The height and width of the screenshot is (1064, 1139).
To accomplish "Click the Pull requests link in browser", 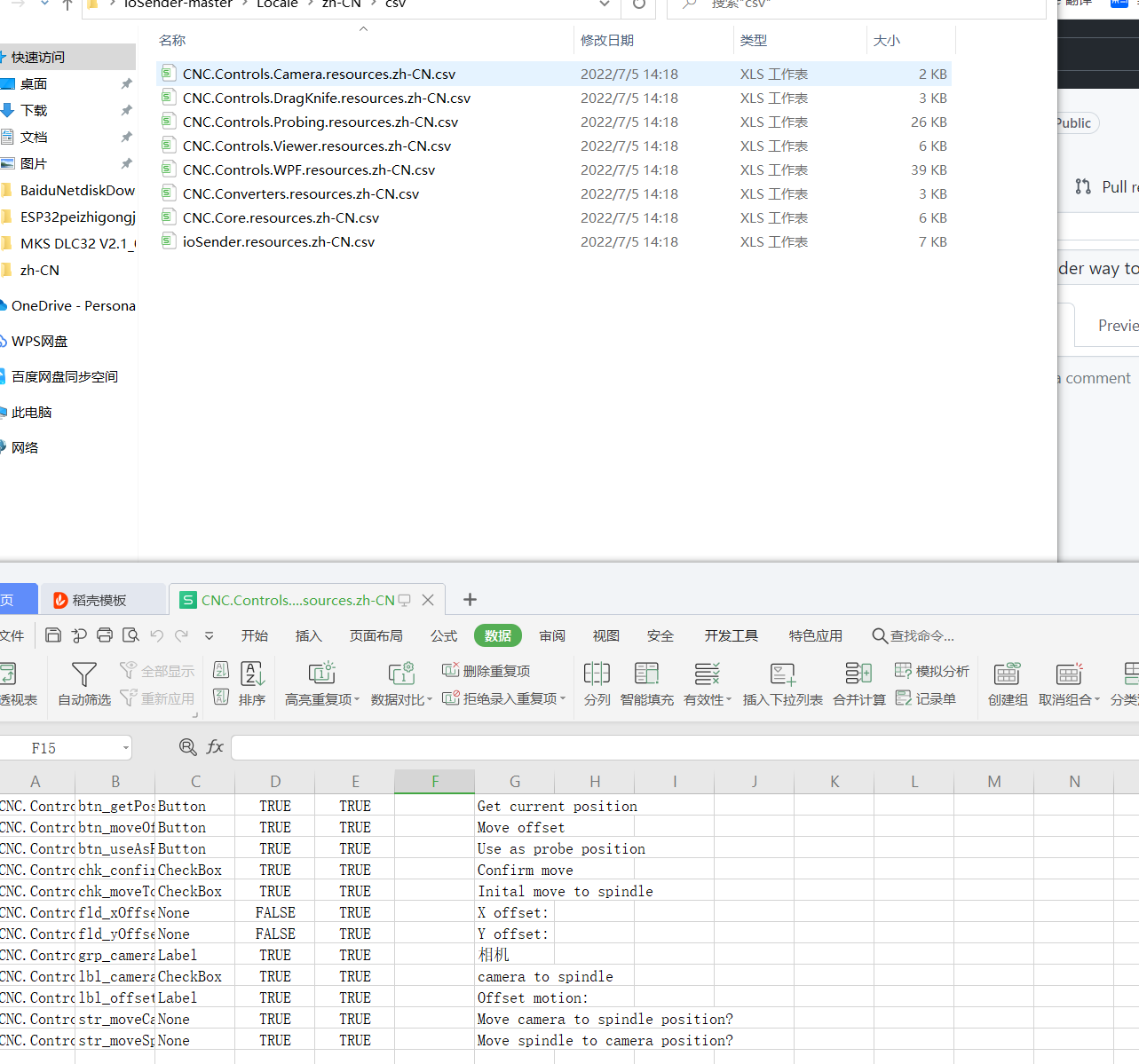I will tap(1107, 186).
